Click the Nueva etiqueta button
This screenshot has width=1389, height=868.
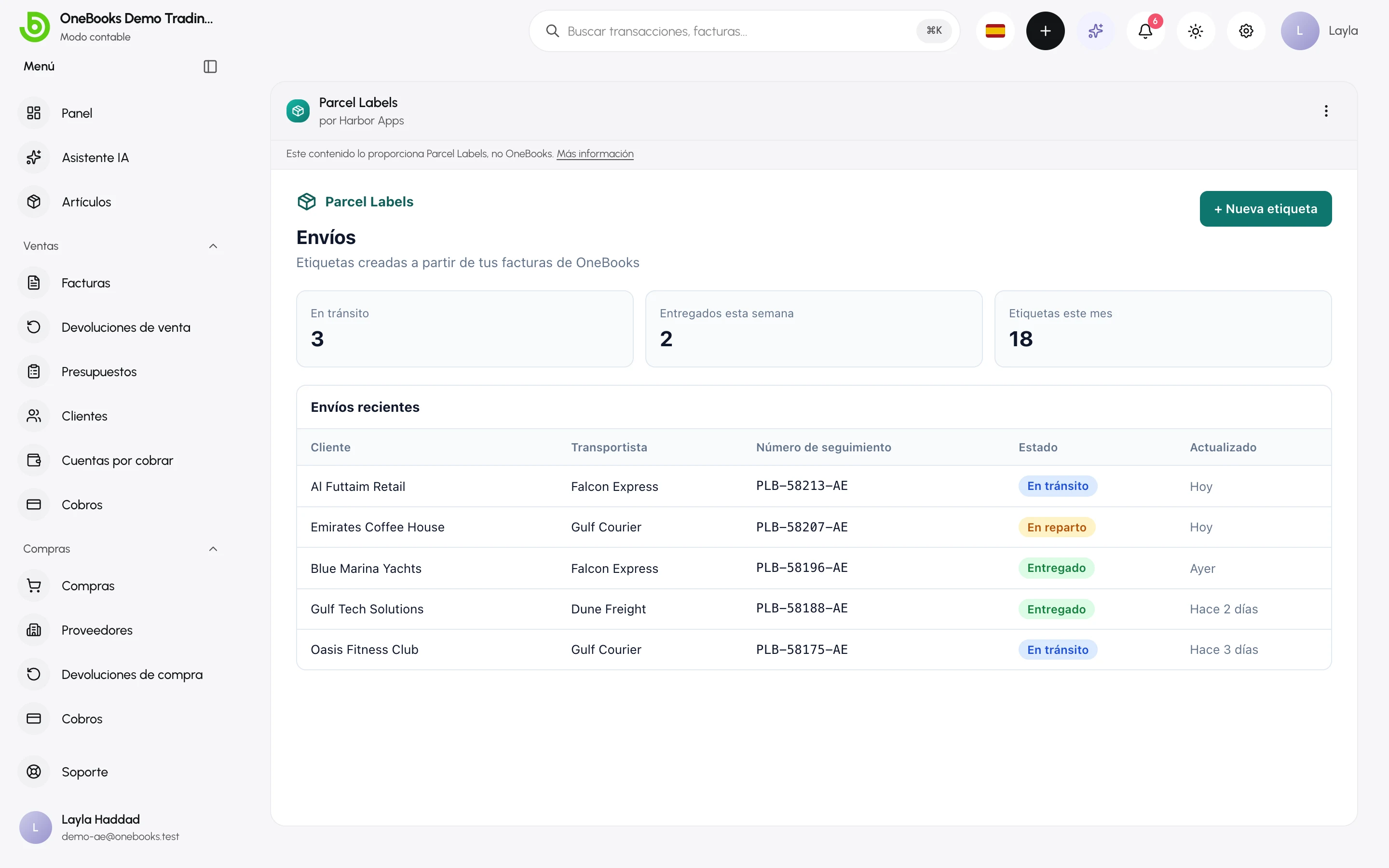pos(1266,209)
